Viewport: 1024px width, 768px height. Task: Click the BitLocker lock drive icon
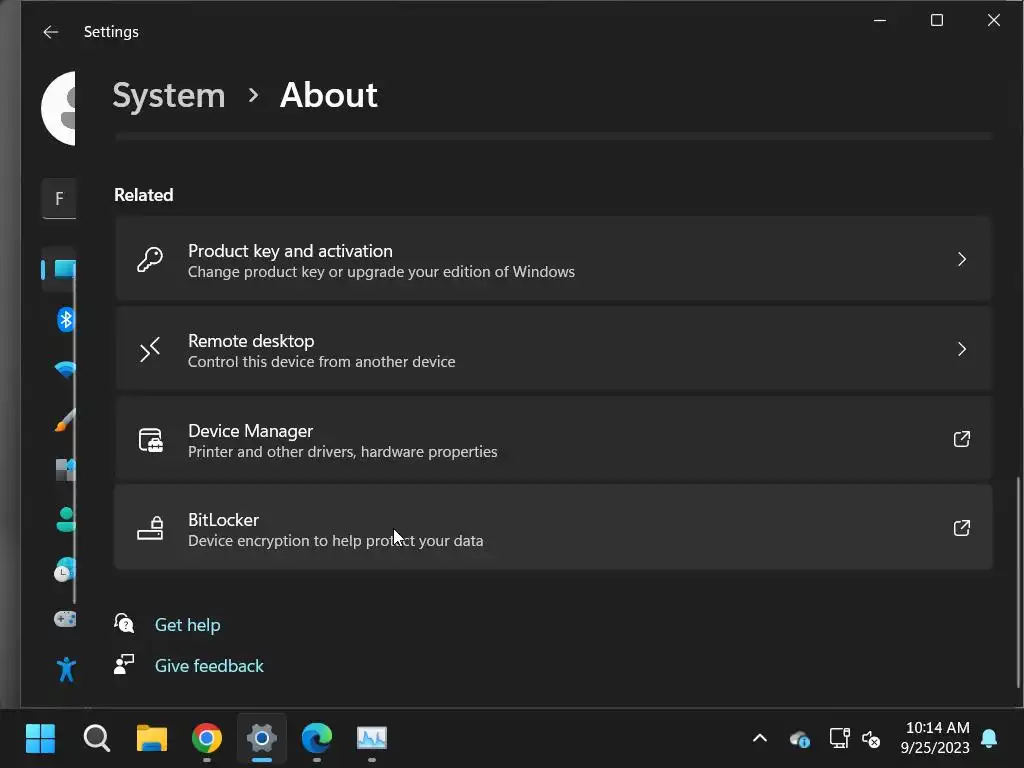tap(150, 528)
